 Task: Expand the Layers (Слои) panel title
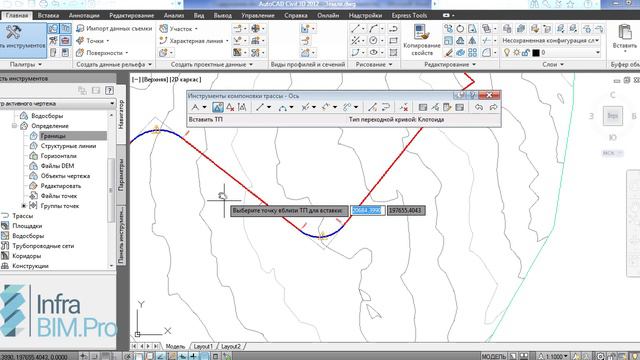click(x=553, y=64)
